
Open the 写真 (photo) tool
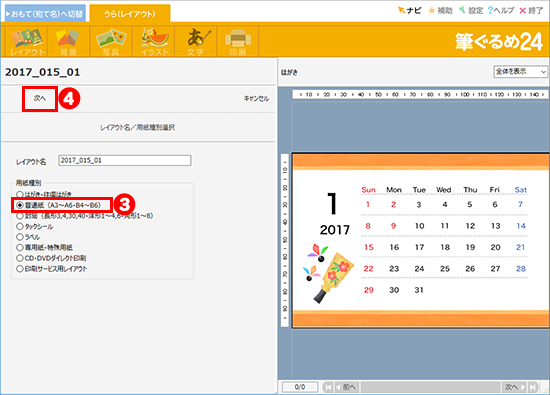(111, 41)
